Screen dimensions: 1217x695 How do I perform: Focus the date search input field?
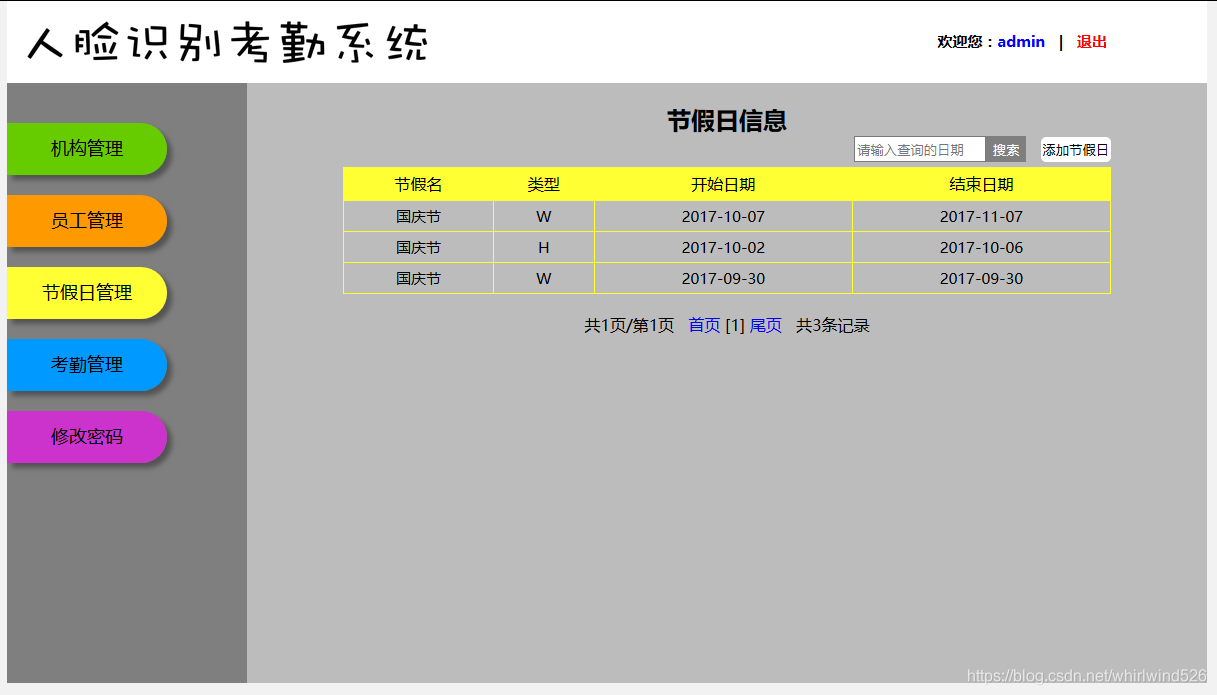click(x=920, y=150)
